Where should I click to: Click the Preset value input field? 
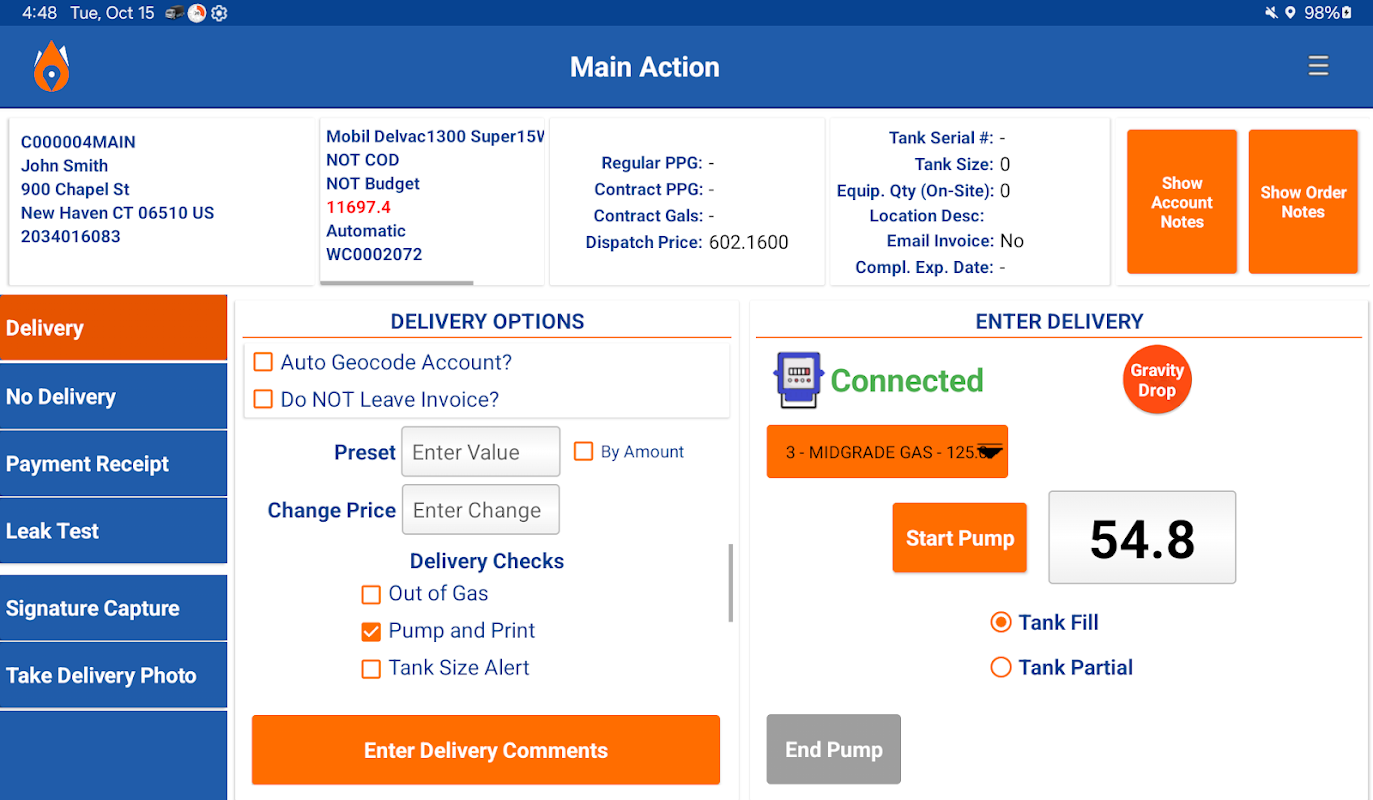tap(480, 452)
